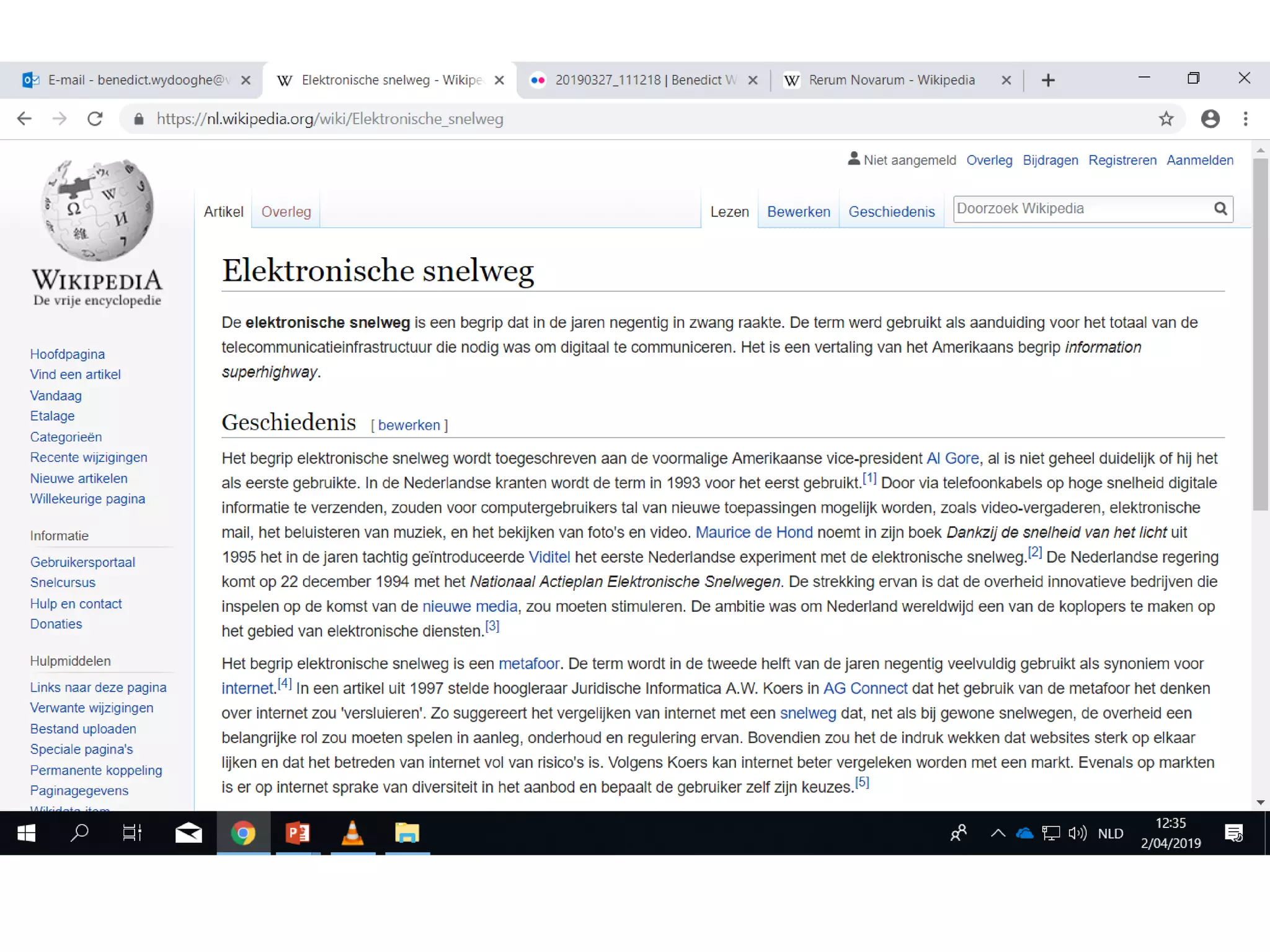
Task: Open the Geschiedenis page tab
Action: click(891, 212)
